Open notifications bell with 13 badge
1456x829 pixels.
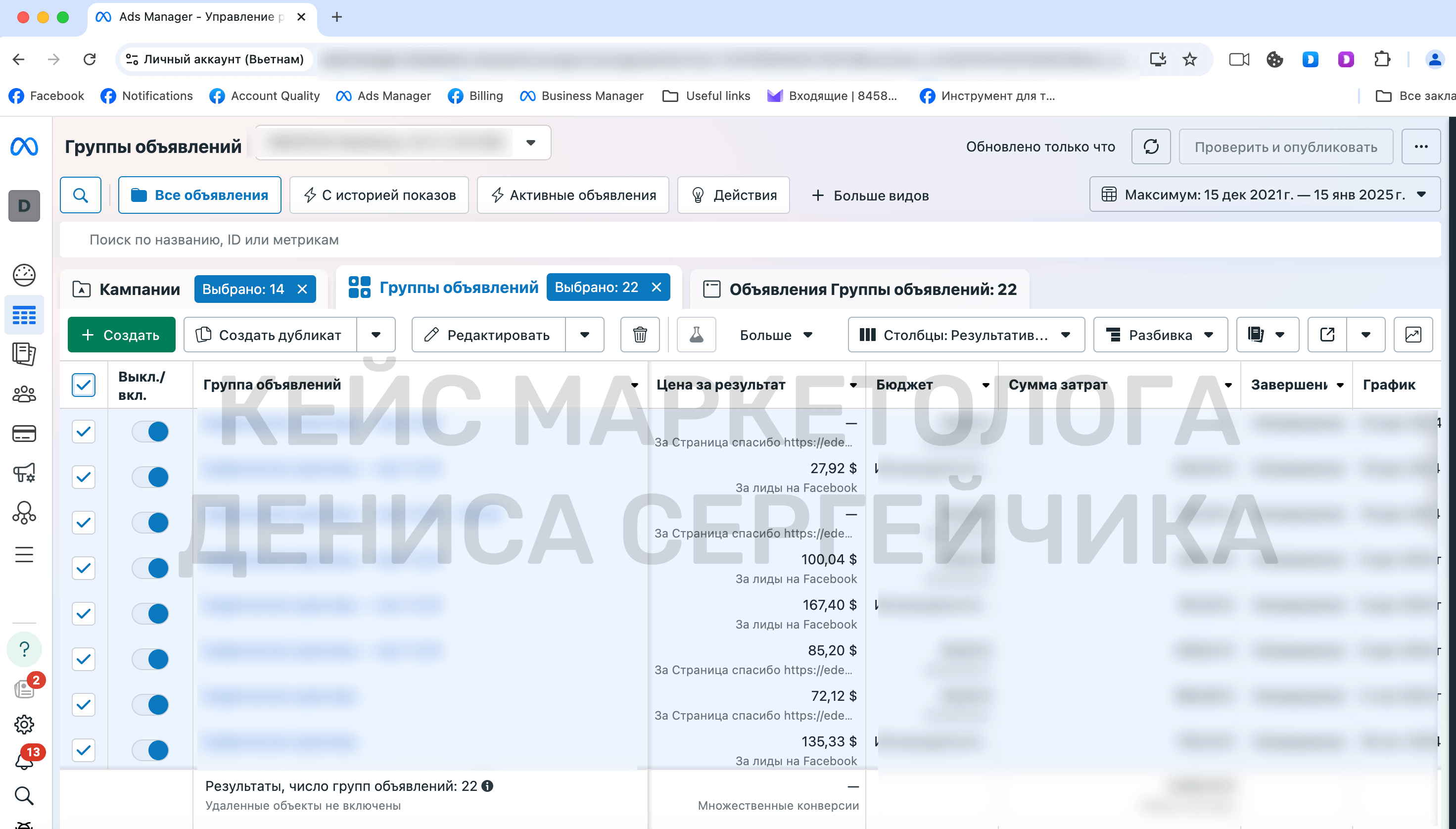(x=25, y=760)
